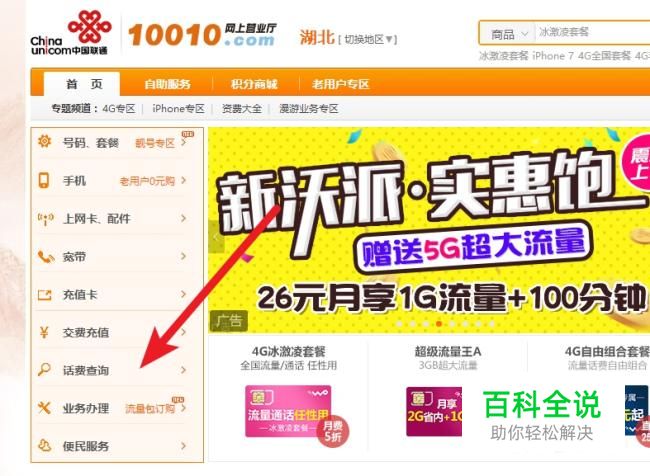The width and height of the screenshot is (650, 476).
Task: Open the 老用户0元购 link
Action: point(147,181)
